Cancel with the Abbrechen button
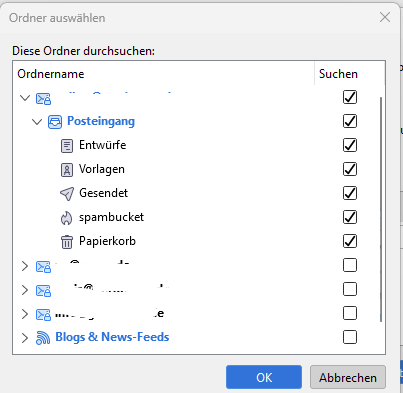The width and height of the screenshot is (403, 393). (348, 377)
